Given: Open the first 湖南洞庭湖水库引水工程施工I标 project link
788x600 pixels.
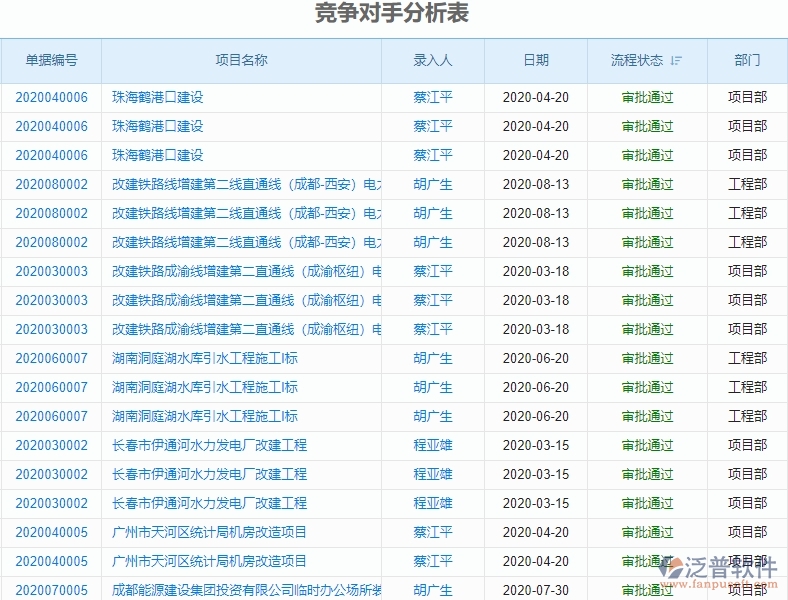Looking at the screenshot, I should click(x=205, y=358).
